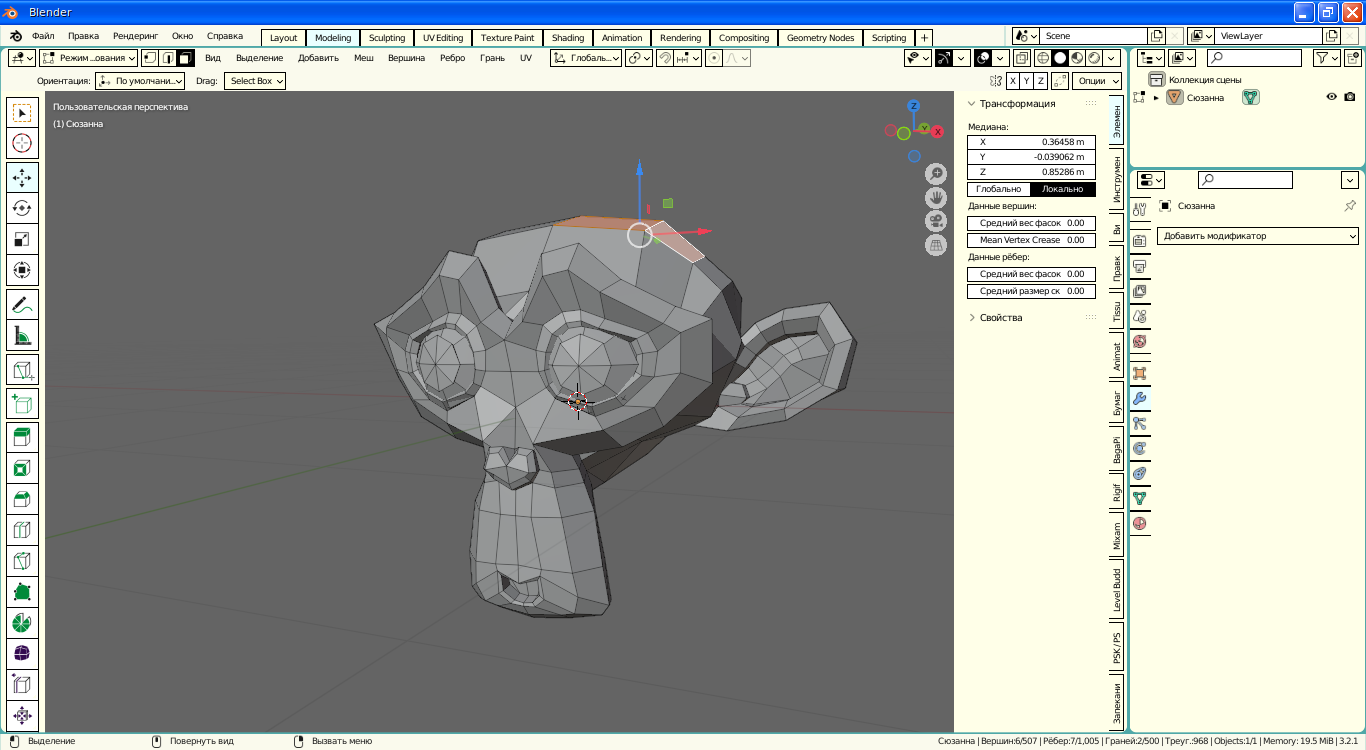1366x750 pixels.
Task: Switch to vertex select mode
Action: pyautogui.click(x=150, y=58)
